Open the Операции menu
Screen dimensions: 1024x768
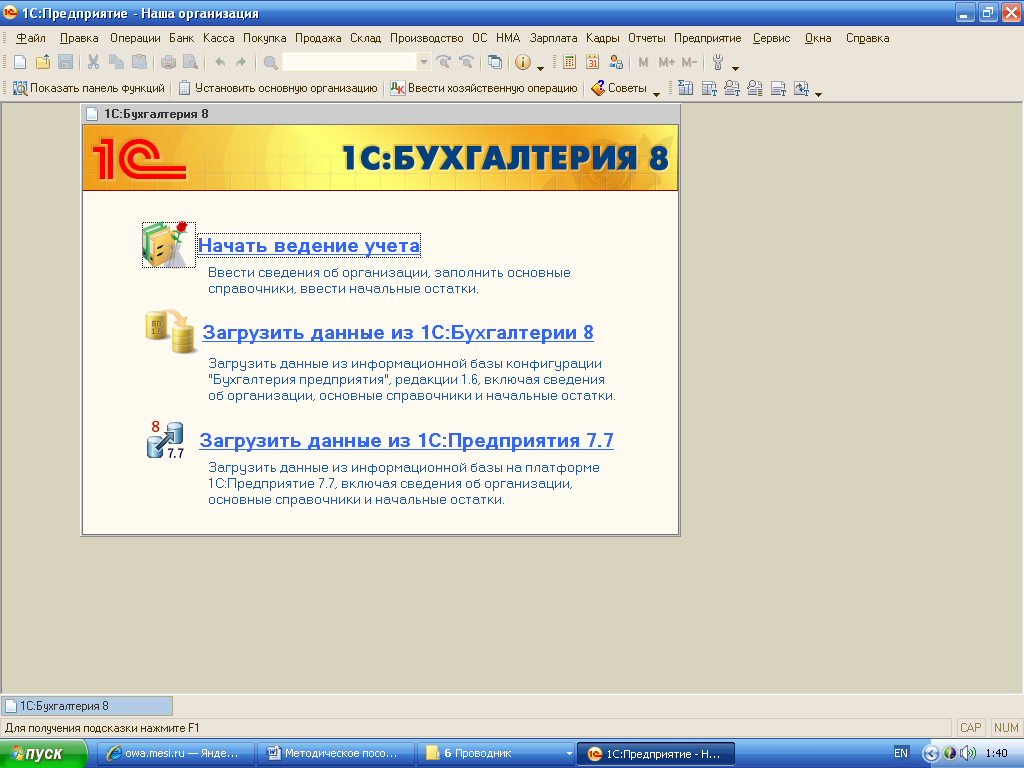(135, 38)
